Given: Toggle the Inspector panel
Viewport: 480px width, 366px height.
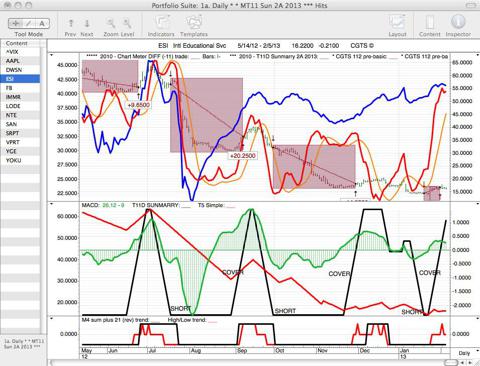Looking at the screenshot, I should pyautogui.click(x=458, y=22).
